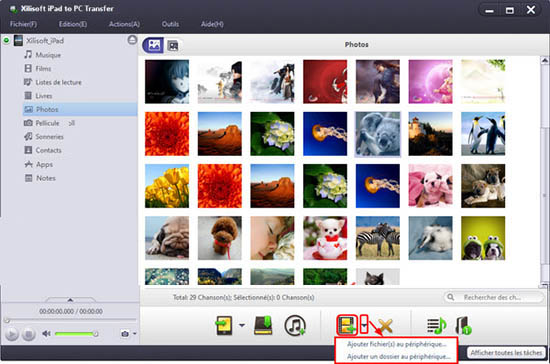Image resolution: width=550 pixels, height=364 pixels.
Task: Expand the copy to device dropdown arrow
Action: pyautogui.click(x=242, y=325)
